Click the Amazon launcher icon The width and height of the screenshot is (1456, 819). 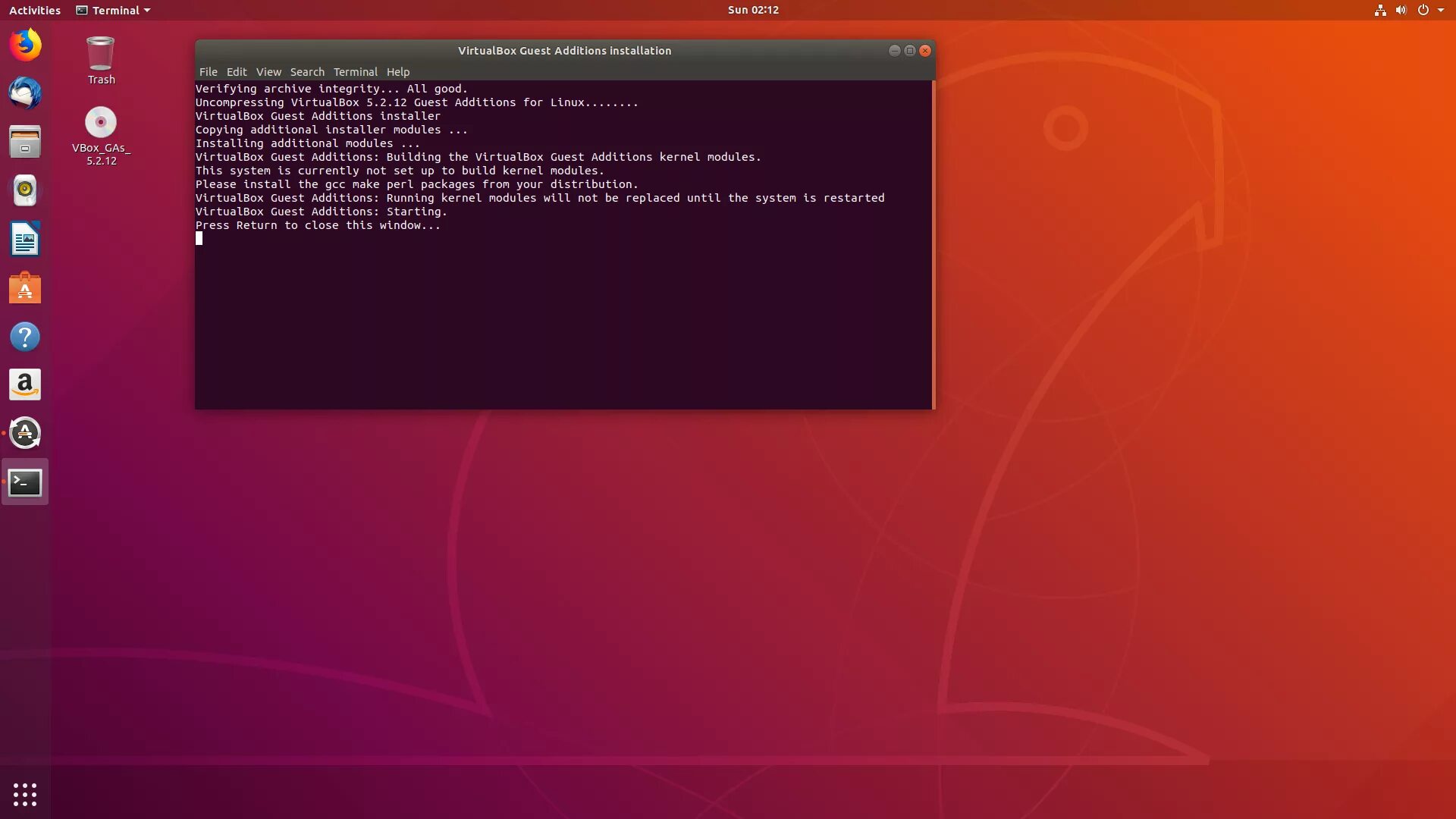pyautogui.click(x=25, y=384)
